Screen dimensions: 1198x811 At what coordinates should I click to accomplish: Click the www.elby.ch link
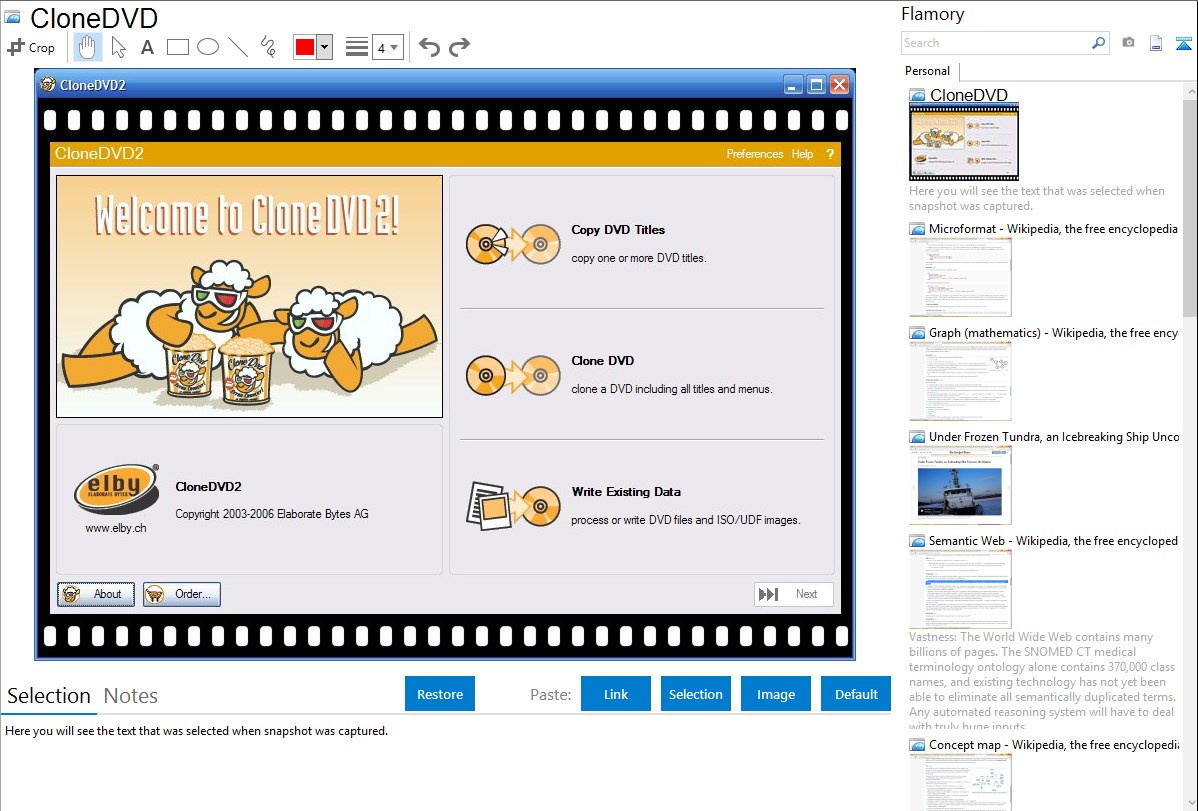[116, 528]
